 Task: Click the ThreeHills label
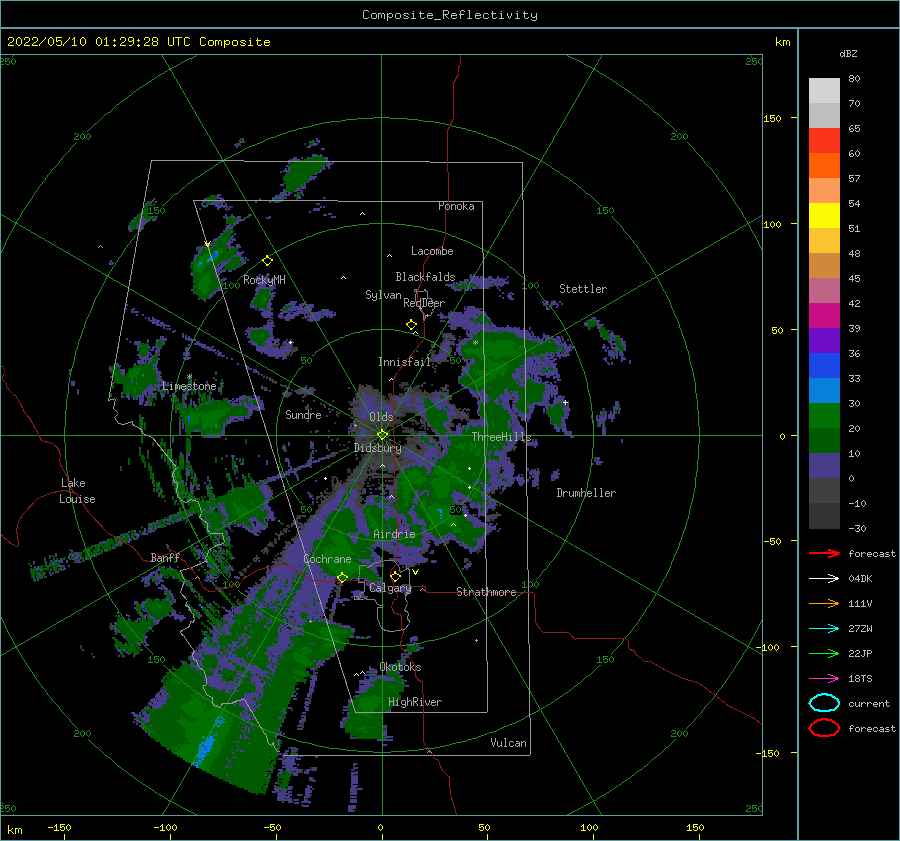(501, 437)
